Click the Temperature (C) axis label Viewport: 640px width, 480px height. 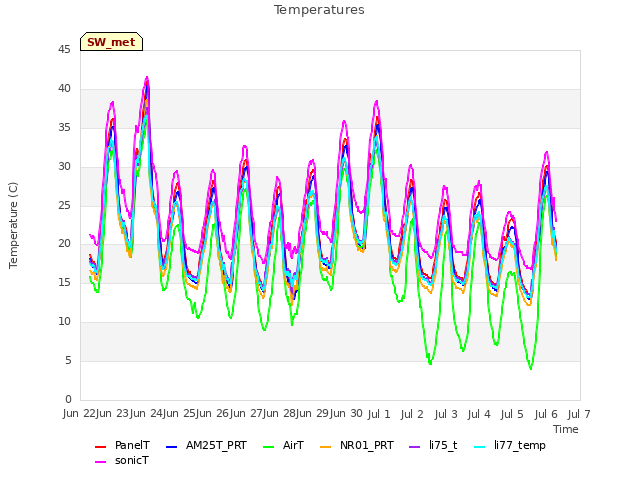coord(13,225)
